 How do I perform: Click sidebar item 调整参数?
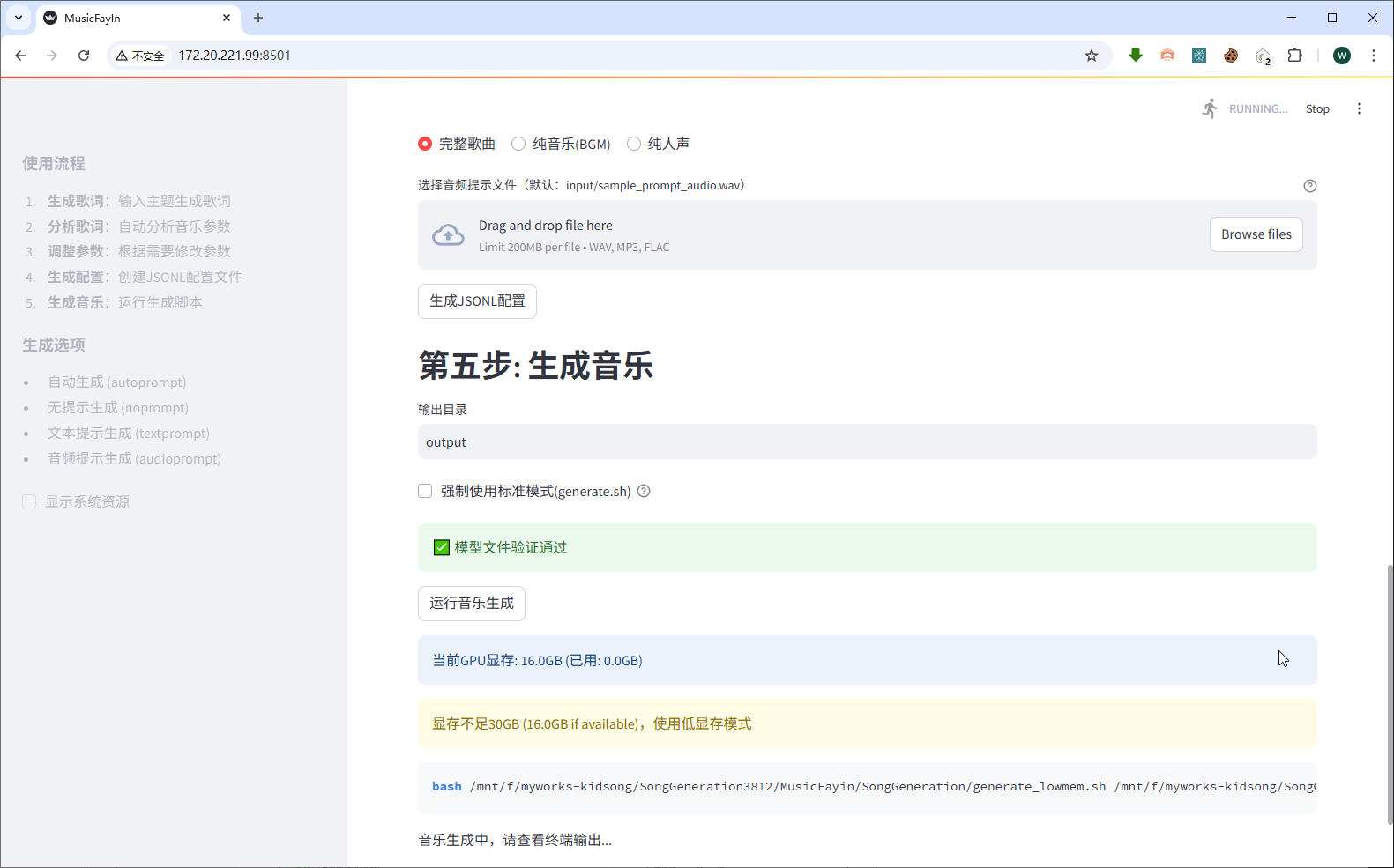pyautogui.click(x=139, y=251)
